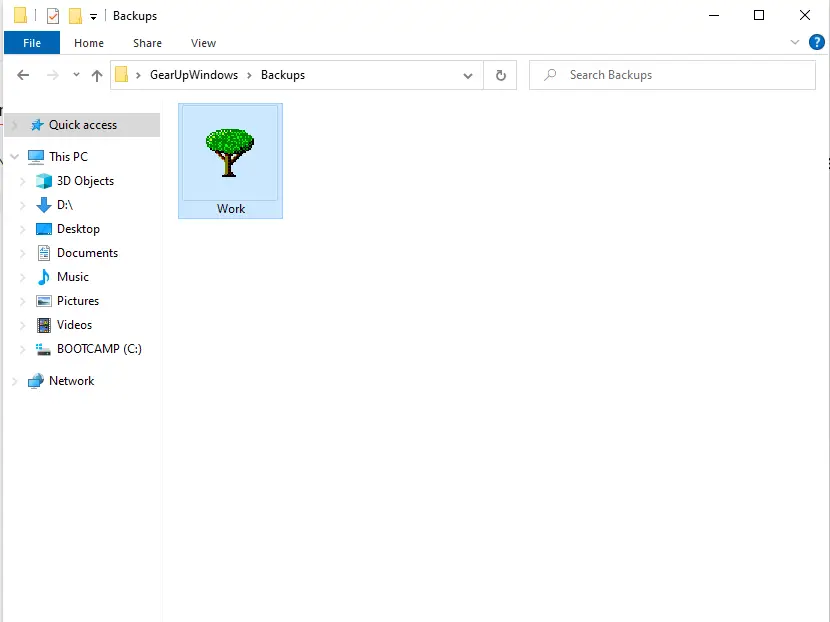Click the Videos filmstrip icon
Screen dimensions: 830x622
point(44,325)
